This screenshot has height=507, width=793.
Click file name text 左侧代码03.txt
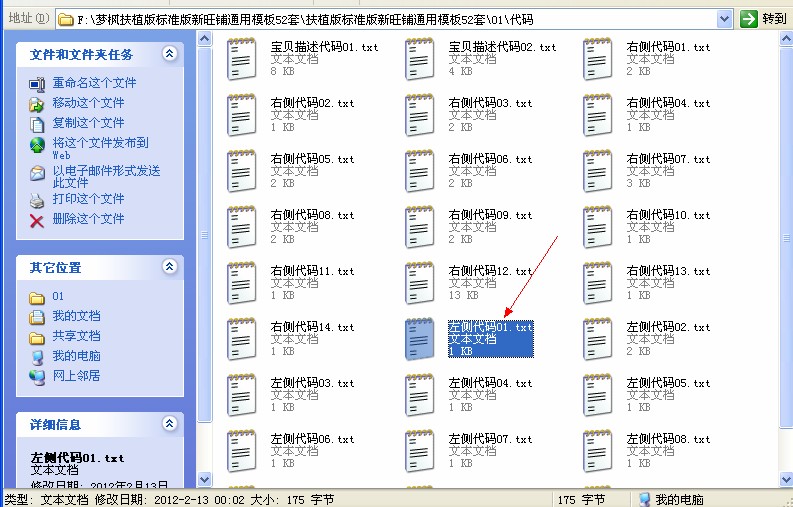(312, 384)
